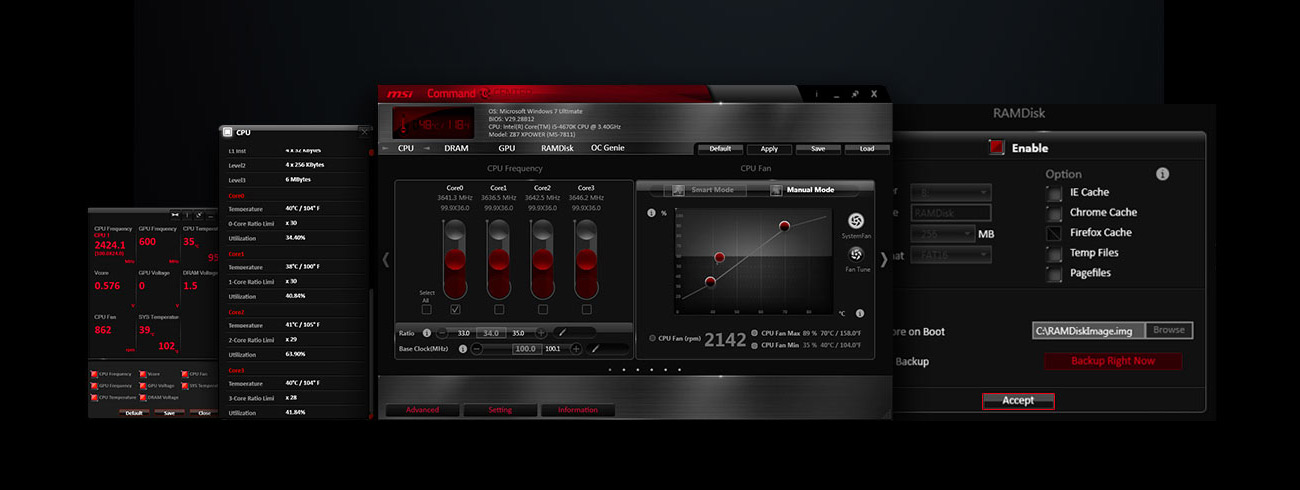Open the Setting bottom tab
The height and width of the screenshot is (490, 1300).
500,410
